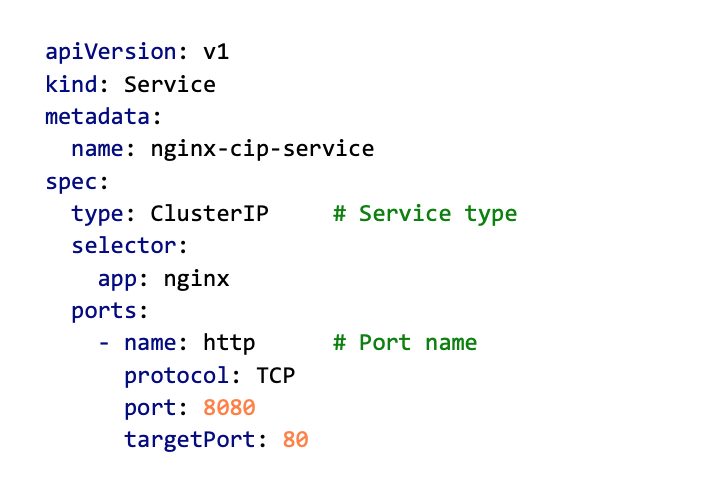713x502 pixels.
Task: Click the targetPort key
Action: tap(189, 439)
